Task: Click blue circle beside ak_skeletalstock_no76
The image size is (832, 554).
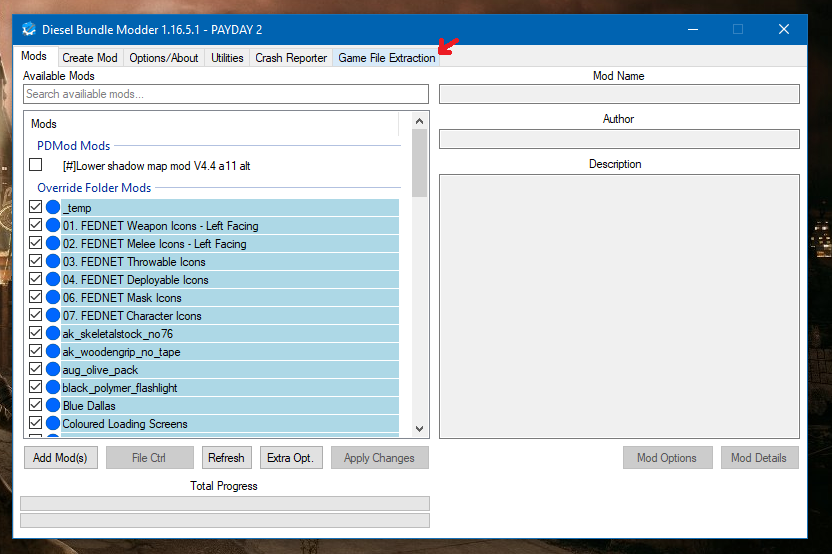Action: pyautogui.click(x=53, y=333)
